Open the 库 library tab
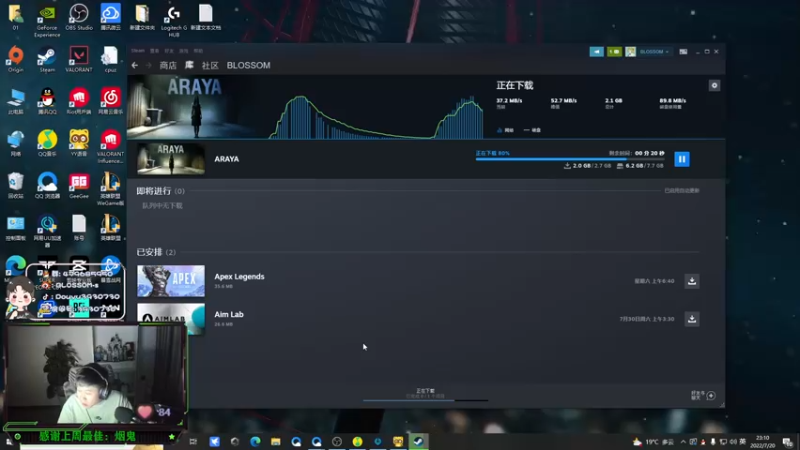Screen dimensions: 800x450 point(189,65)
